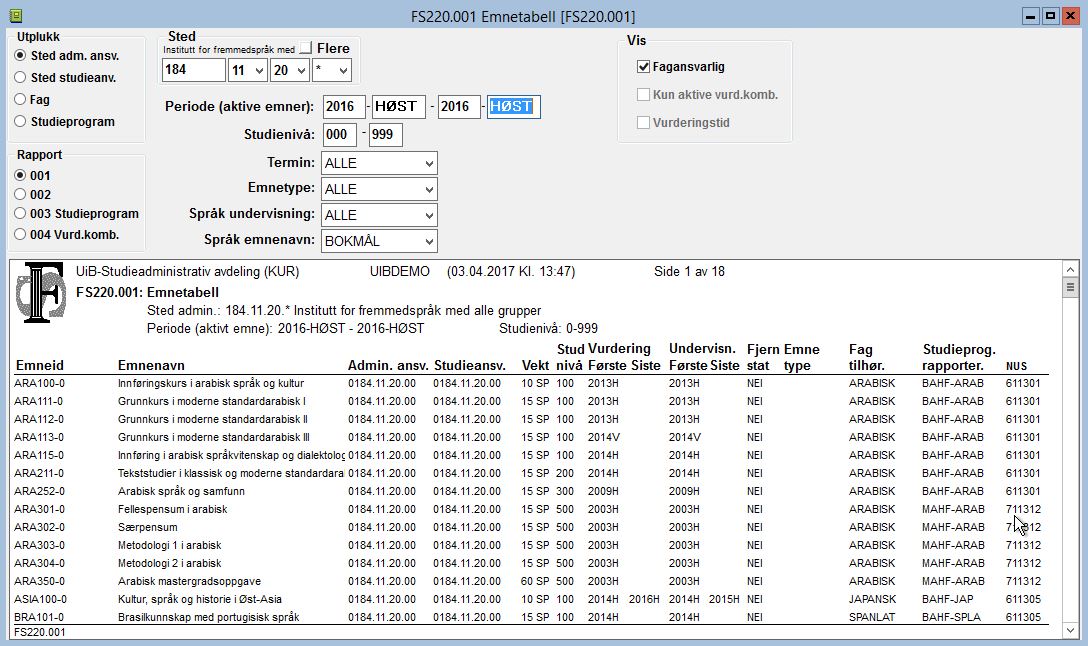The image size is (1088, 646).
Task: Click the UiB logo in the report
Action: pyautogui.click(x=42, y=294)
